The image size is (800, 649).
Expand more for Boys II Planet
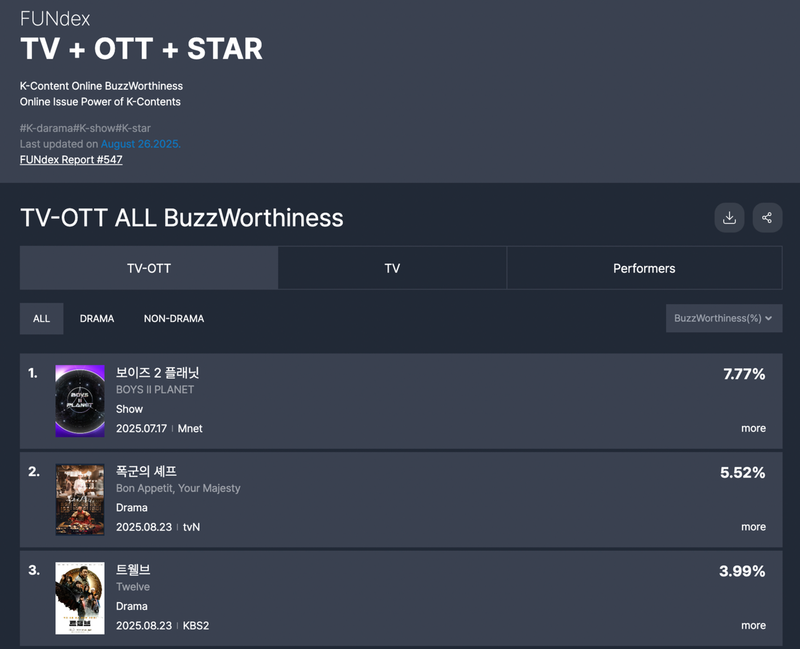coord(753,429)
